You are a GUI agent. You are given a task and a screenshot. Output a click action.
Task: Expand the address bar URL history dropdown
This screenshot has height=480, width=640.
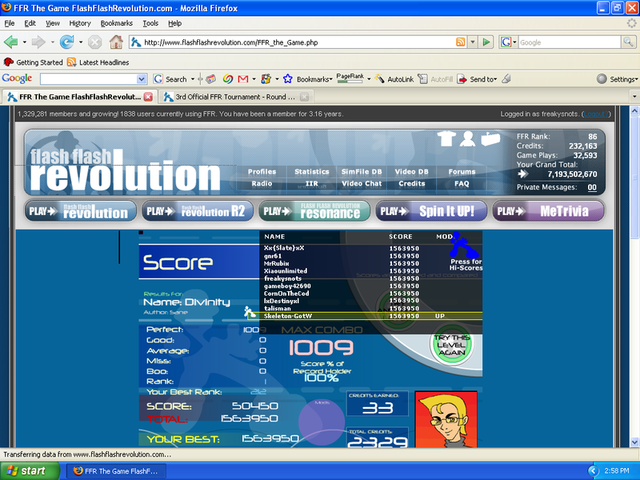473,42
